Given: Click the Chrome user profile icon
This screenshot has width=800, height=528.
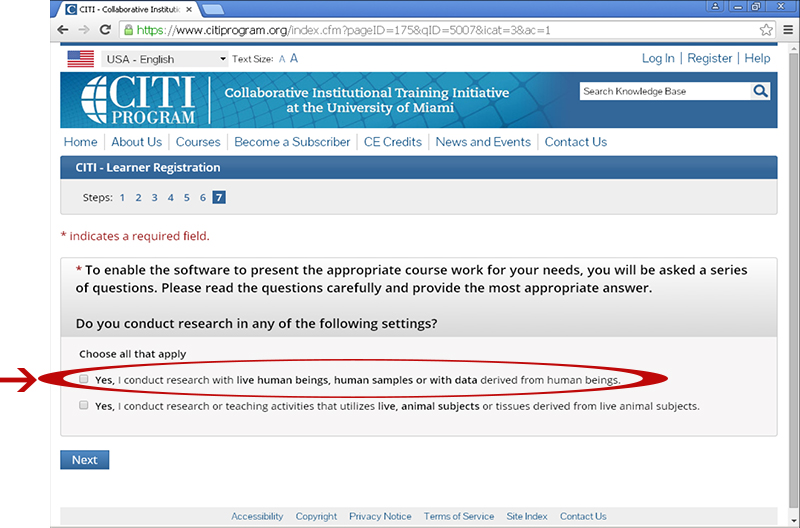Looking at the screenshot, I should [x=715, y=6].
